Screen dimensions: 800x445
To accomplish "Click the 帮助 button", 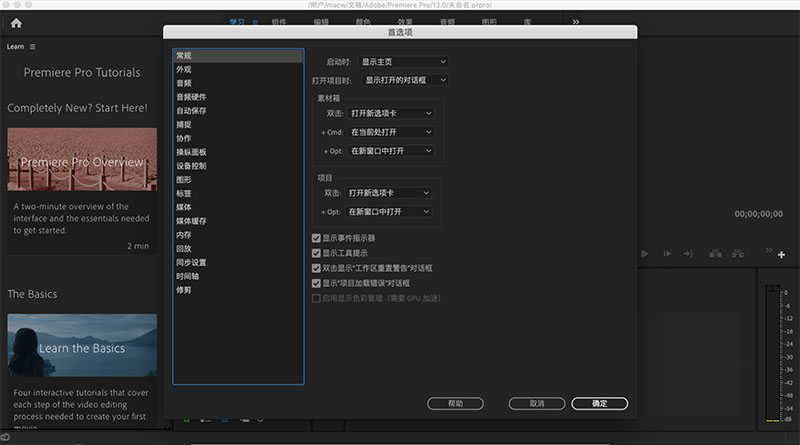I will (x=455, y=404).
